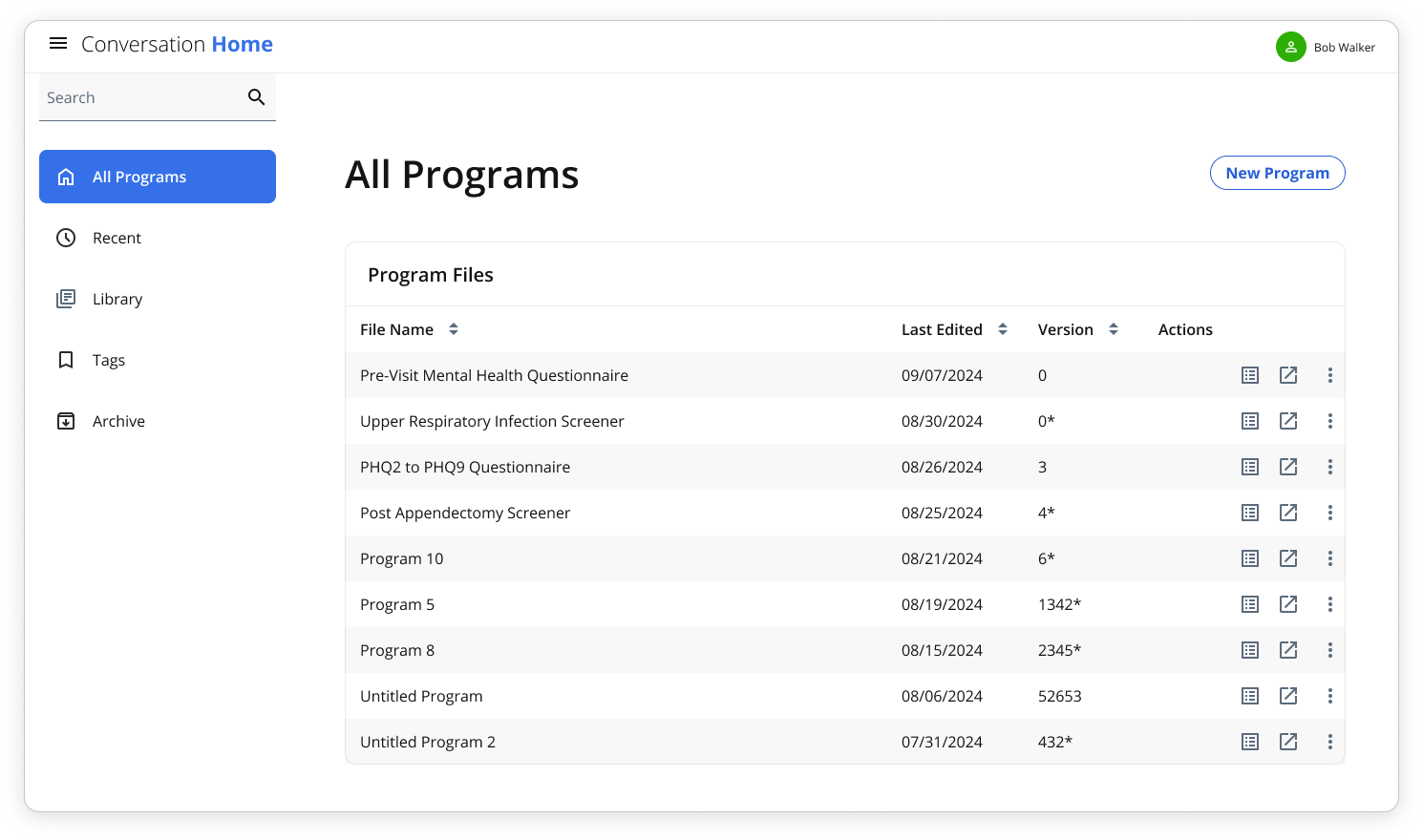
Task: Open Program 8 with external link icon
Action: click(x=1288, y=650)
